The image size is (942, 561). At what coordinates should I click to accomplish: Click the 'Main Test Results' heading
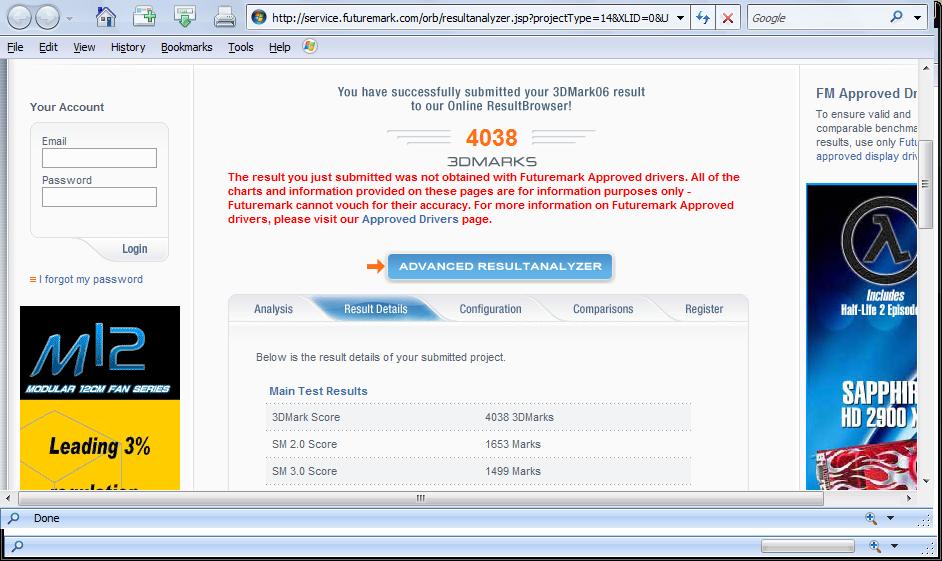318,391
